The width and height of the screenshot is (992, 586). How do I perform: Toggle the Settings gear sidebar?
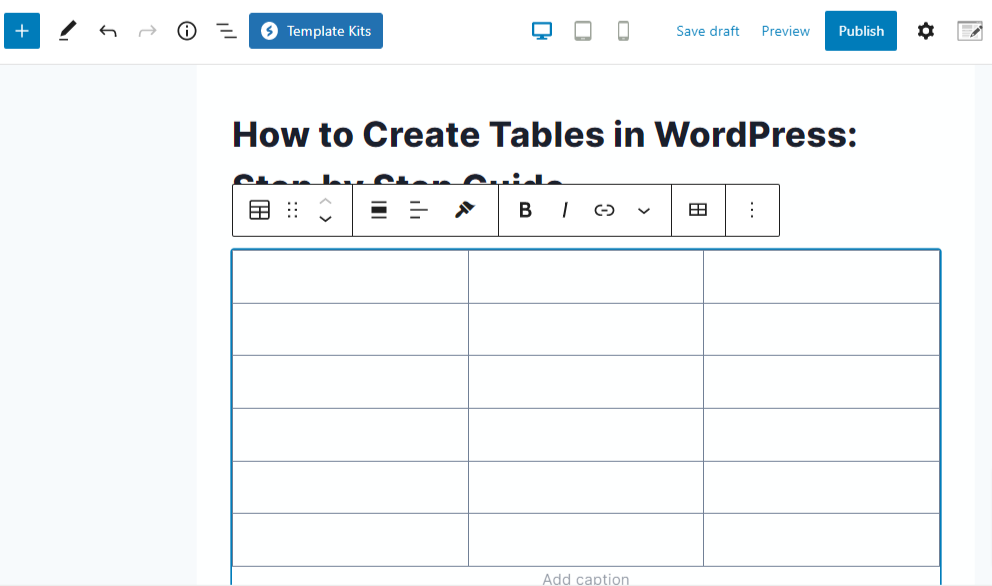[926, 31]
